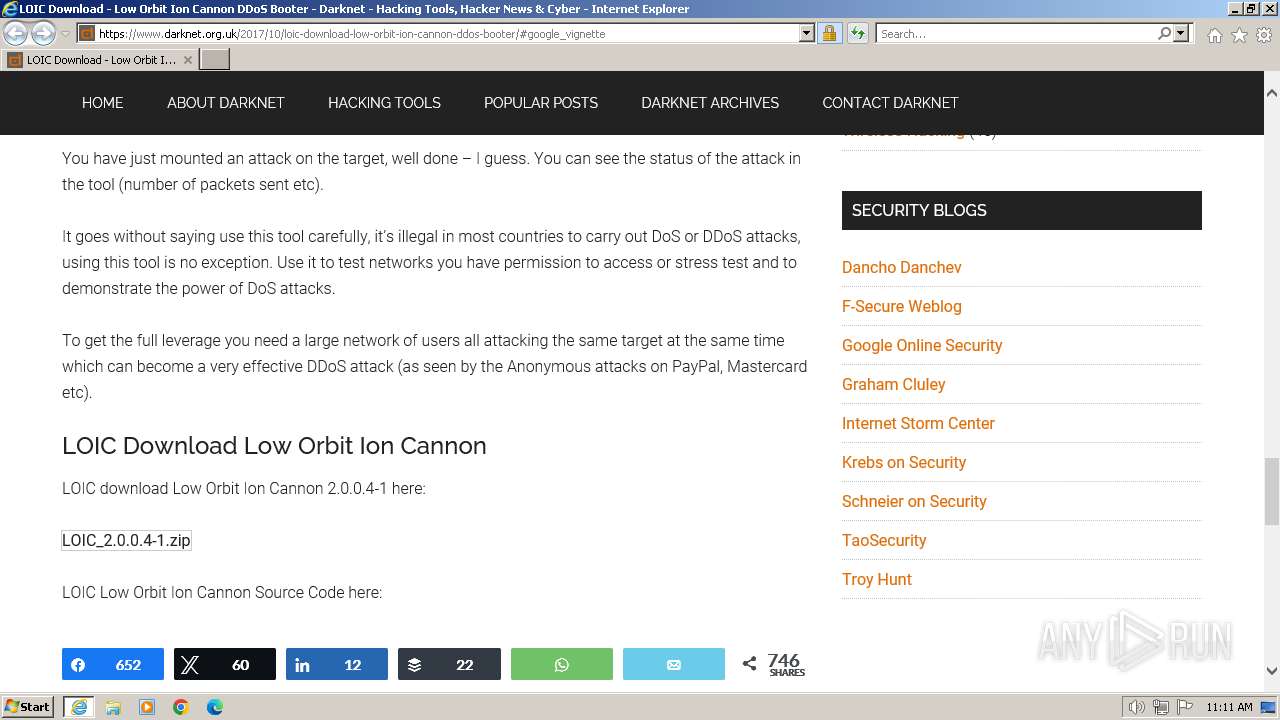The image size is (1280, 720).
Task: Click the network tray icon
Action: click(1161, 707)
